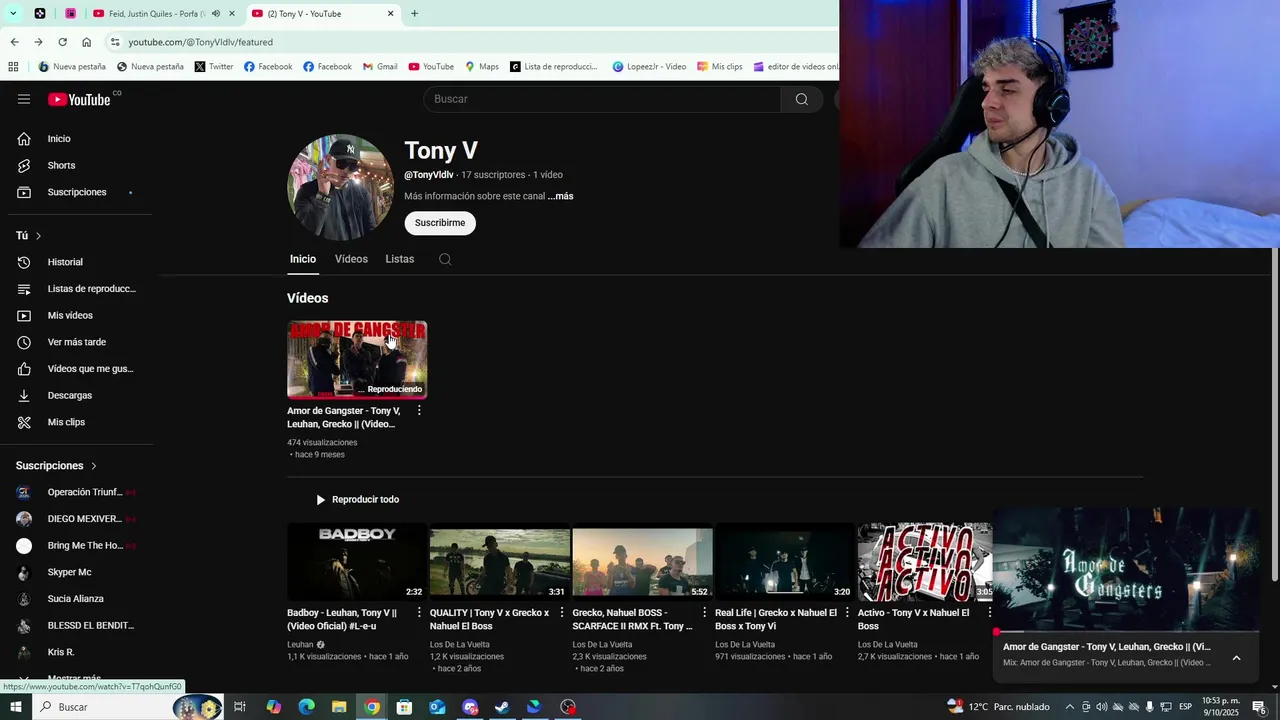Open Microsoft Edge from the taskbar
Image resolution: width=1280 pixels, height=720 pixels.
(x=306, y=707)
